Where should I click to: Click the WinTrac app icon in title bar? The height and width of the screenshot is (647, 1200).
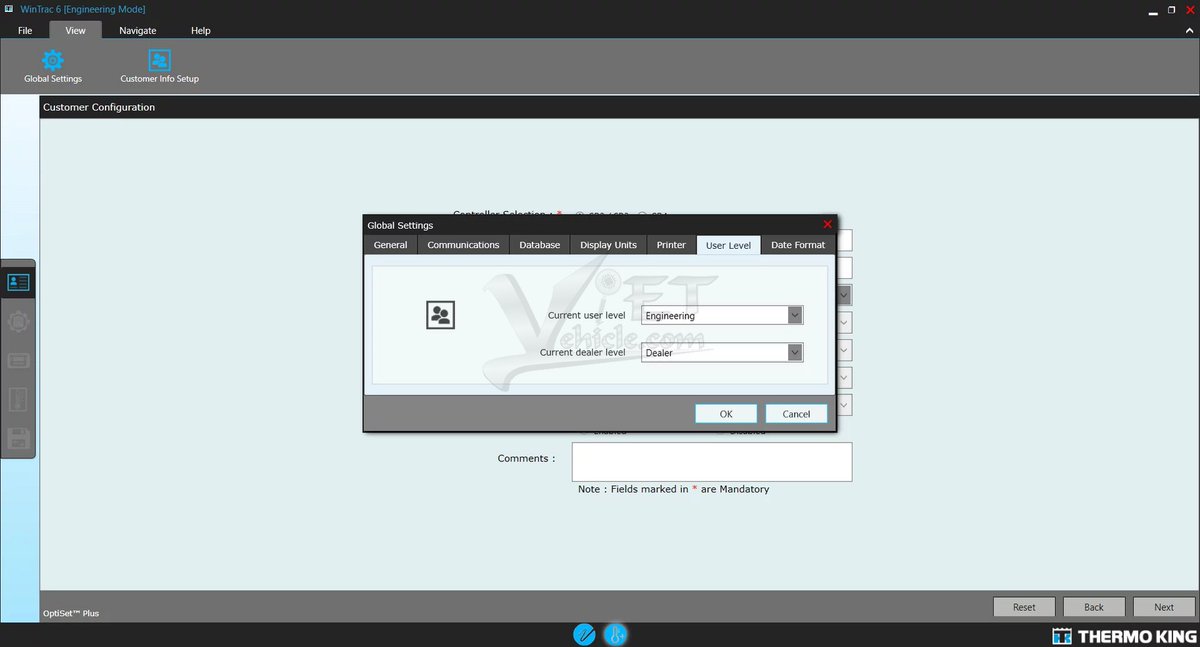[x=8, y=9]
